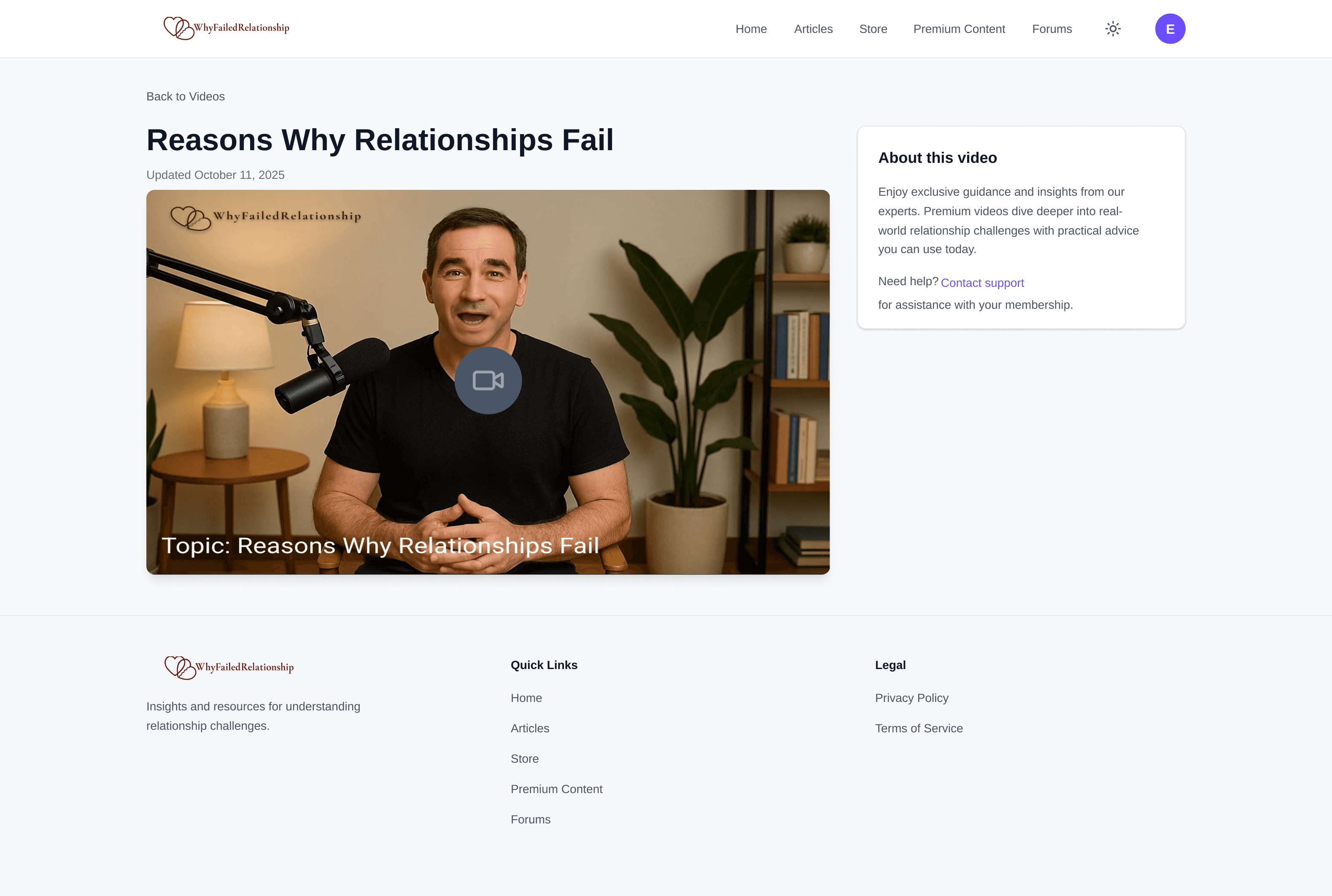The image size is (1332, 896).
Task: Open Terms of Service in footer
Action: tap(919, 728)
